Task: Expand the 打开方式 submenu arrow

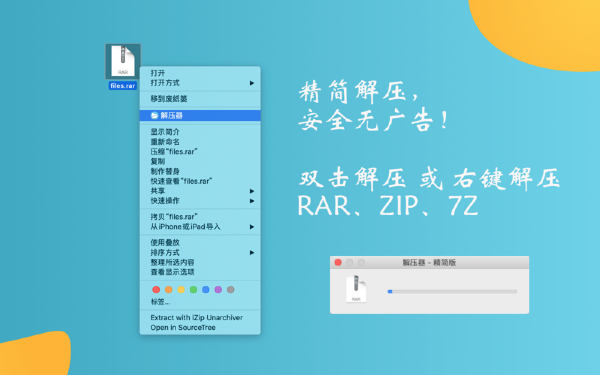Action: pos(252,83)
